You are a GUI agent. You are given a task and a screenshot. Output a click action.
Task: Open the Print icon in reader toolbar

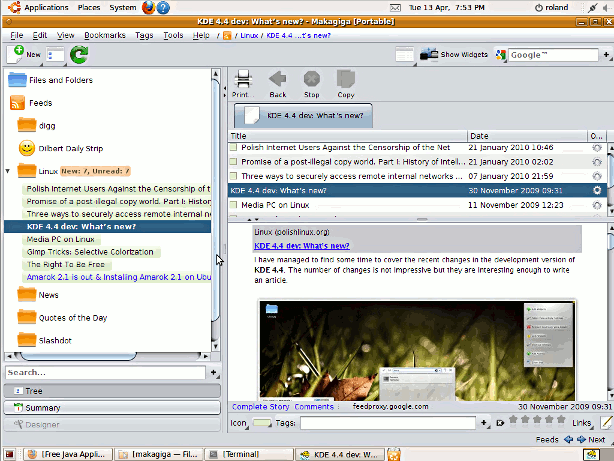pos(243,79)
